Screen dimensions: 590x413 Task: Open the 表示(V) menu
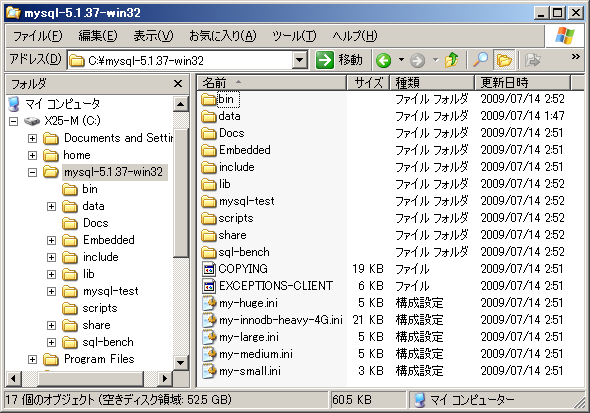pos(153,36)
